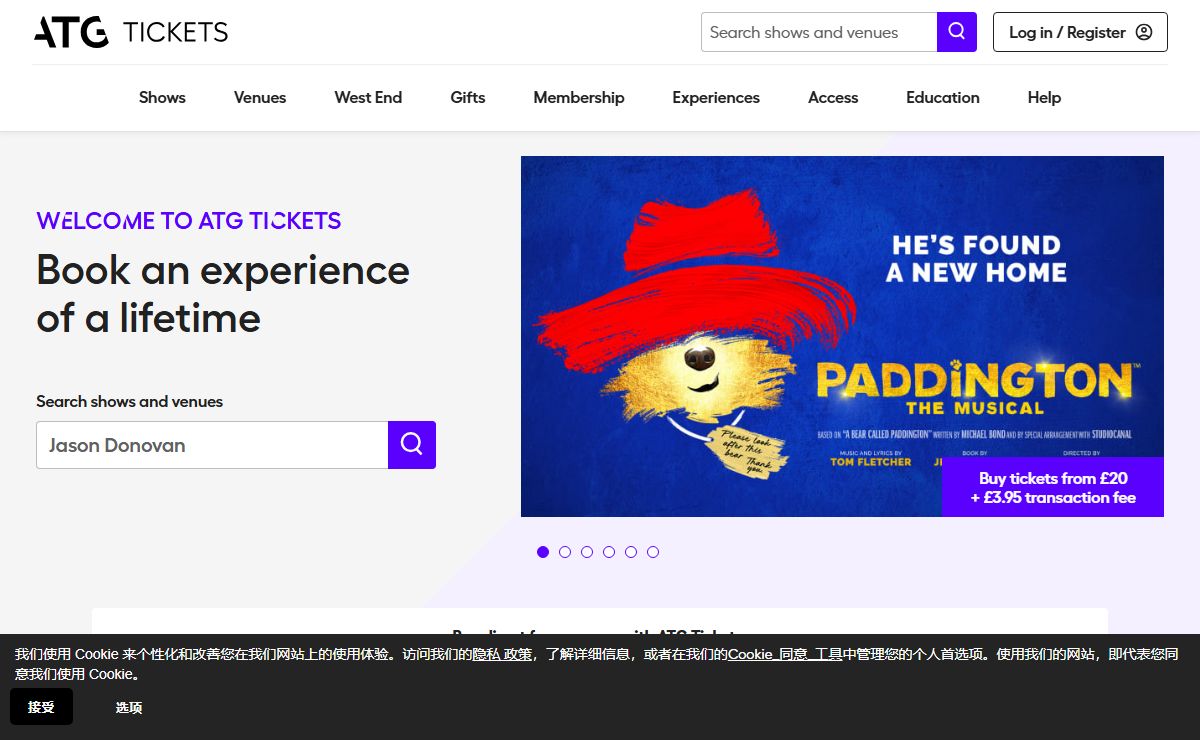Open the Experiences menu item
1200x740 pixels.
coord(716,97)
